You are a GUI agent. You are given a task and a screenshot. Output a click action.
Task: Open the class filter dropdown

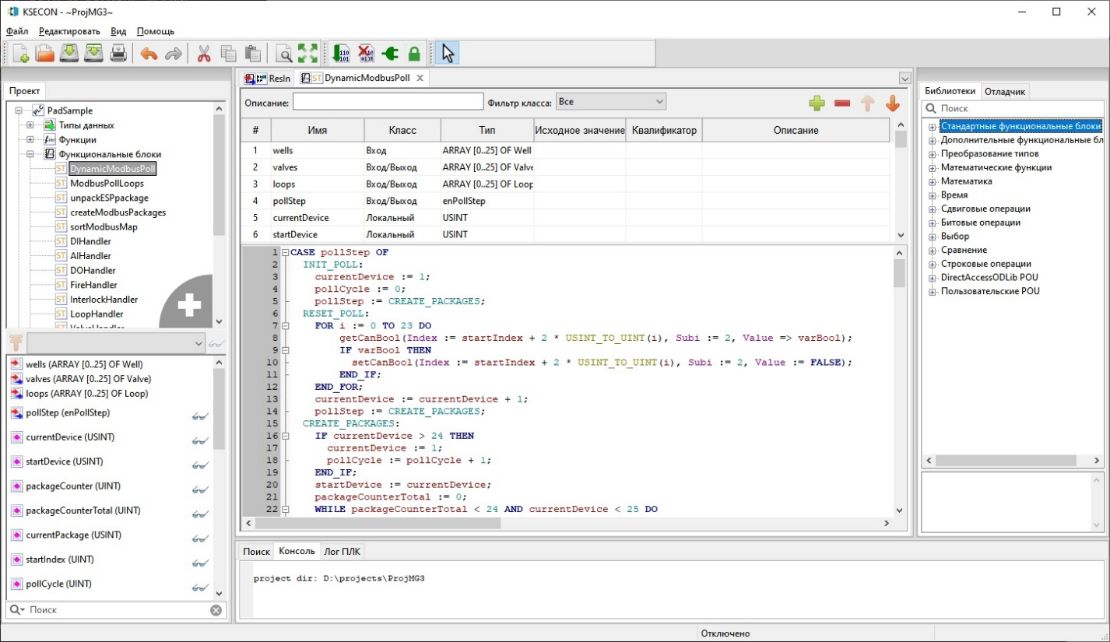pos(611,102)
